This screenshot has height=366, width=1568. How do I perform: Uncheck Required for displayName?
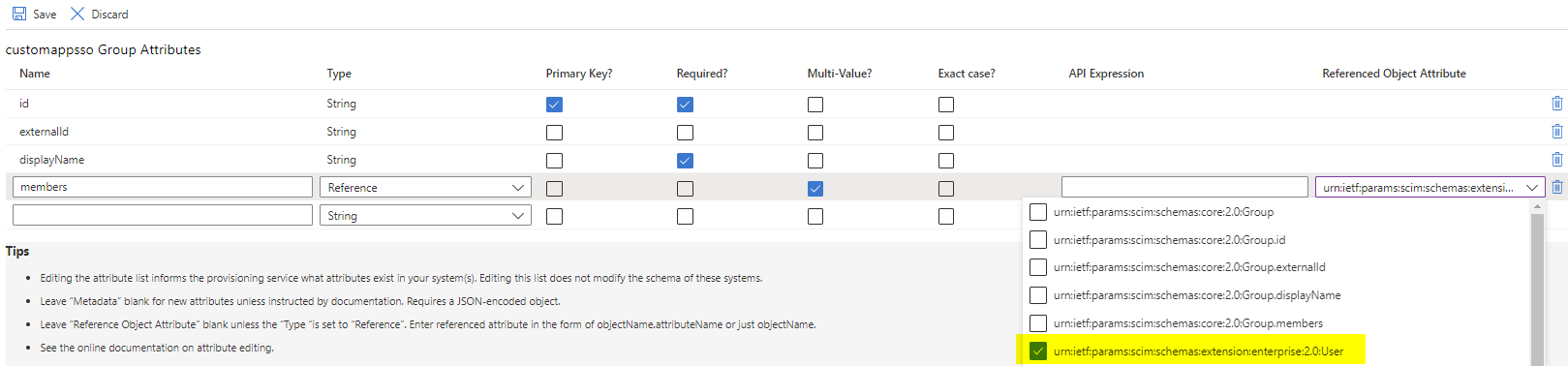pos(685,160)
